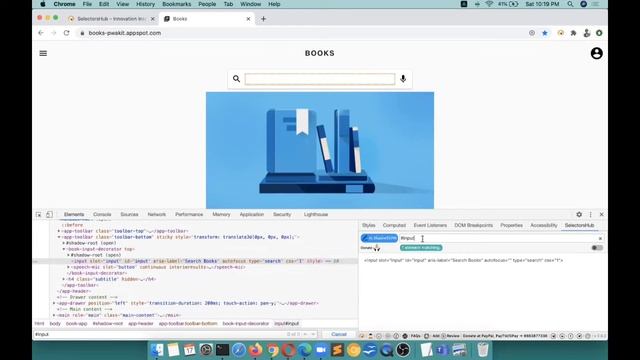
Task: Clear the SelectorsHub selector input with x
Action: pos(600,238)
